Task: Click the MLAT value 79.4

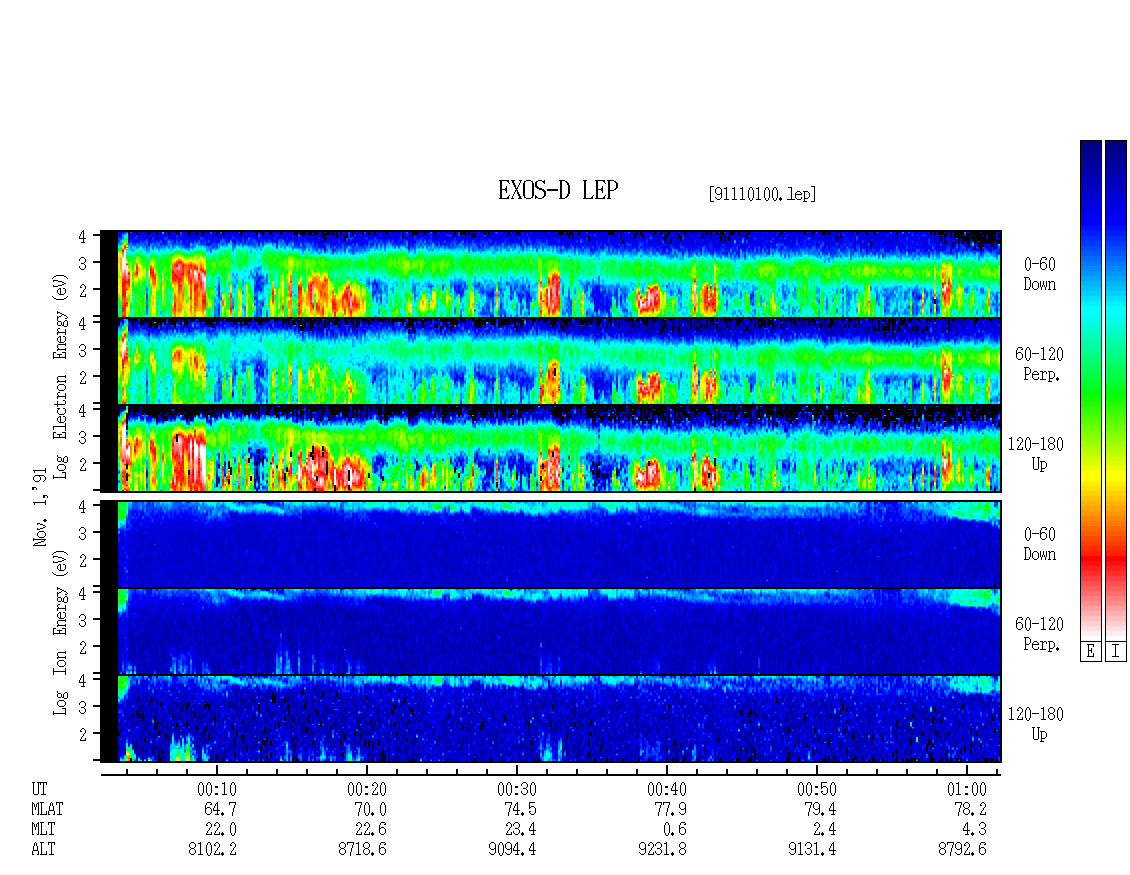Action: (820, 809)
